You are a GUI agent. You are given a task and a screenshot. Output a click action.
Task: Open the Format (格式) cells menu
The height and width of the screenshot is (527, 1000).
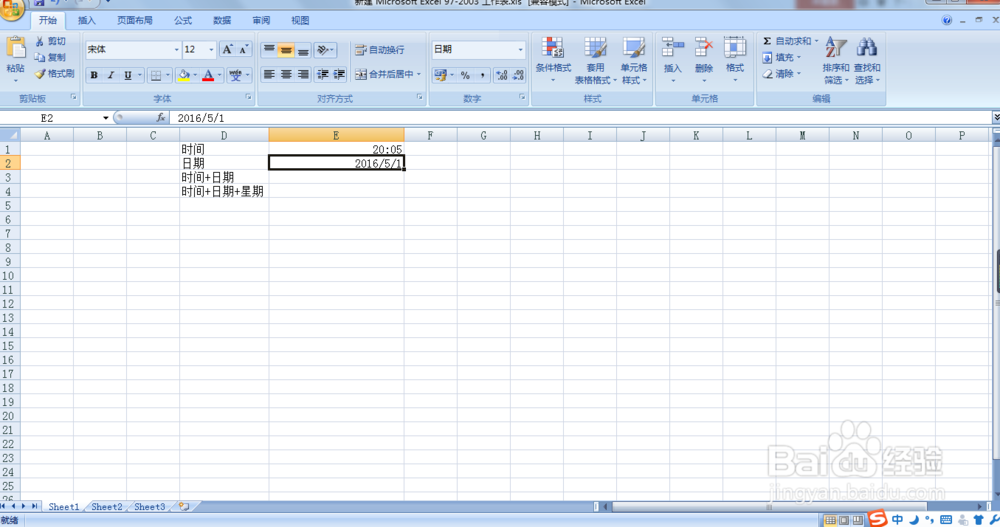[735, 60]
